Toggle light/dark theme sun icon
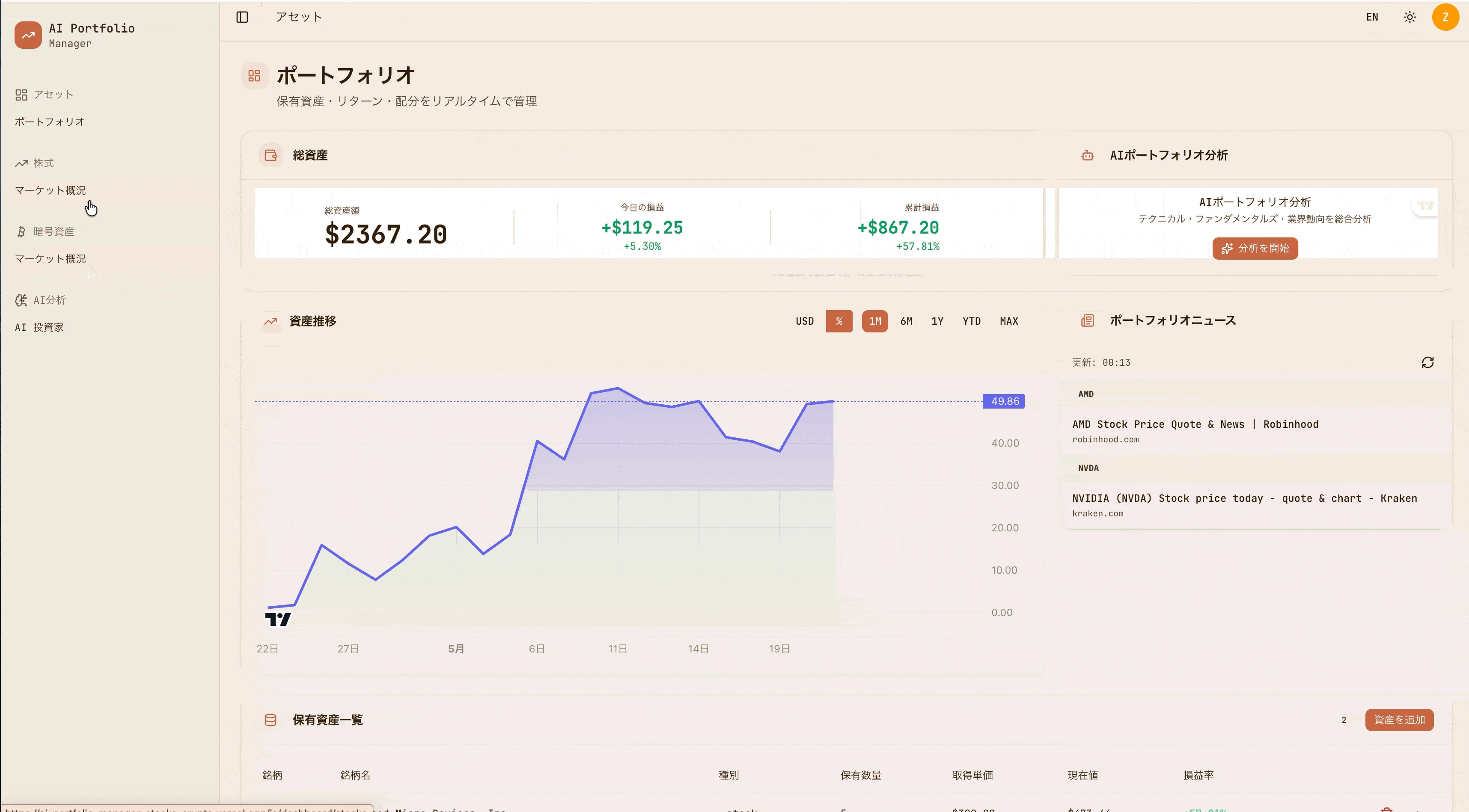The width and height of the screenshot is (1469, 812). click(1410, 17)
